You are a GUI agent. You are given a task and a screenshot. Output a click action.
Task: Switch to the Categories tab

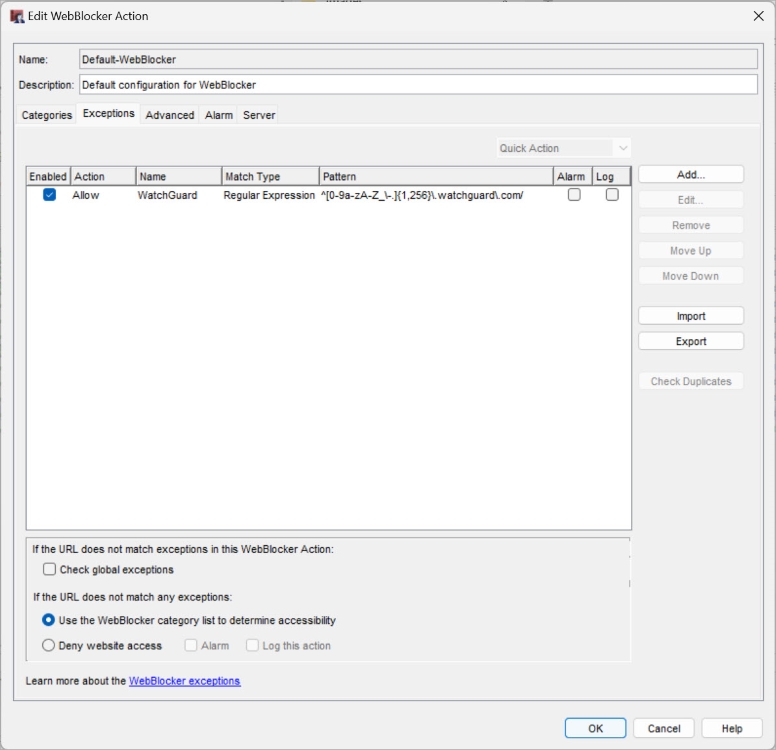[47, 115]
